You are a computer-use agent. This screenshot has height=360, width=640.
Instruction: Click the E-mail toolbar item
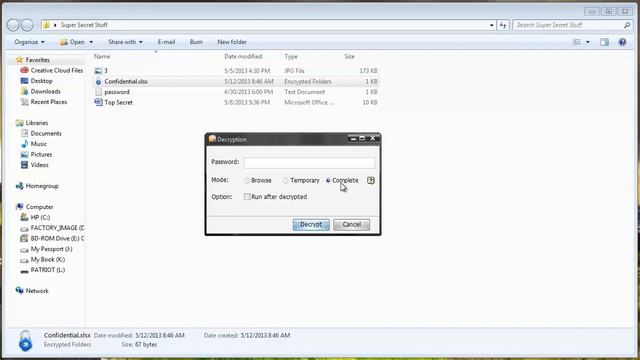pyautogui.click(x=166, y=42)
